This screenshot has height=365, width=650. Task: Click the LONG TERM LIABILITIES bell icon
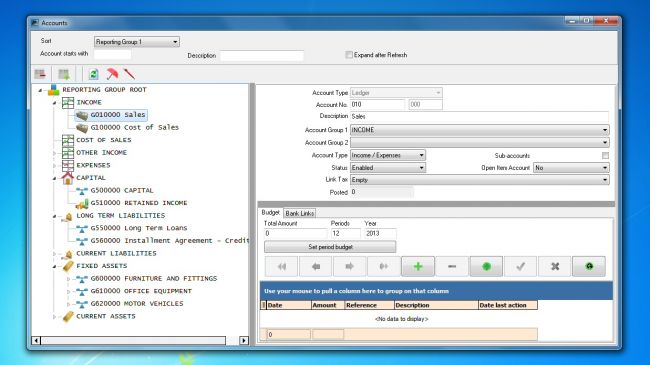click(68, 216)
